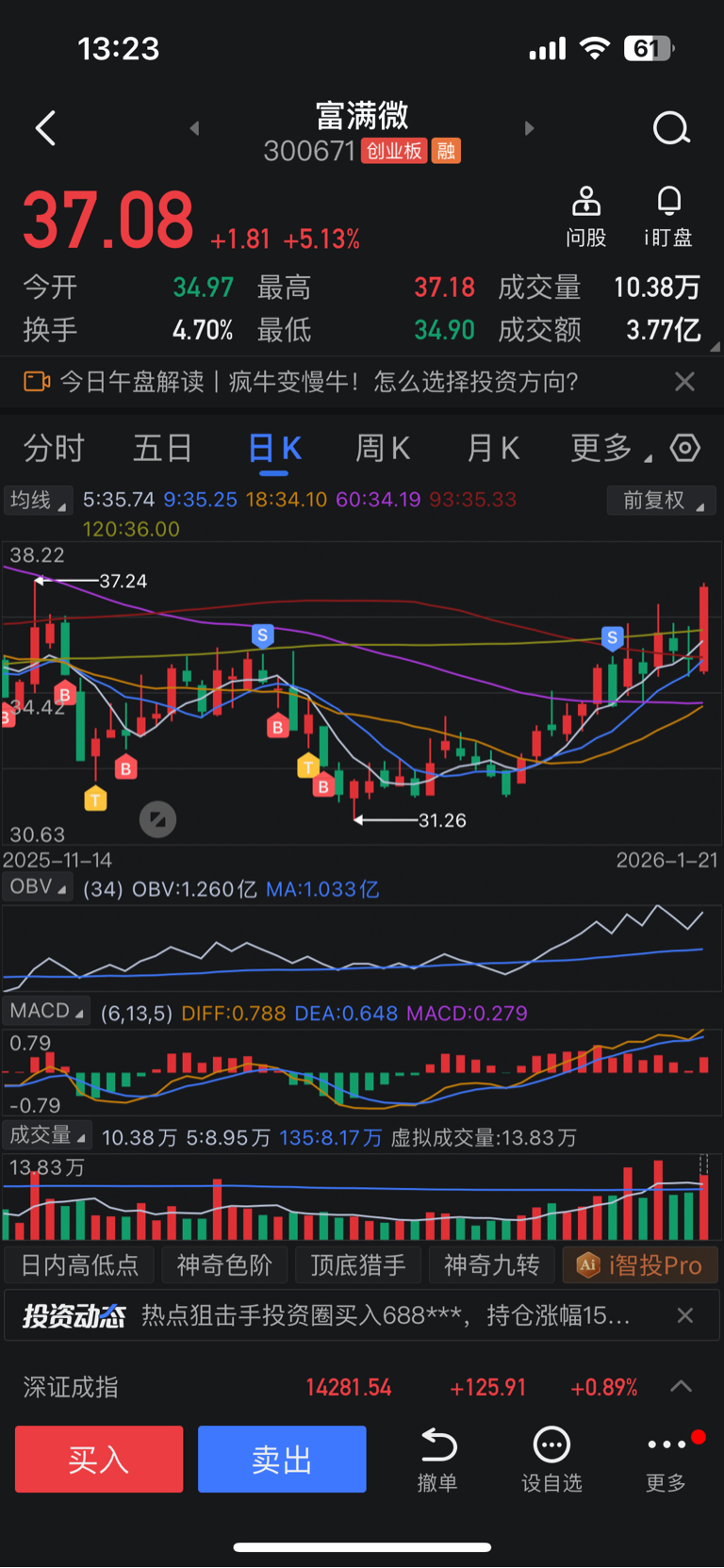Close the 午盘解读 news banner
724x1568 pixels.
(x=685, y=382)
